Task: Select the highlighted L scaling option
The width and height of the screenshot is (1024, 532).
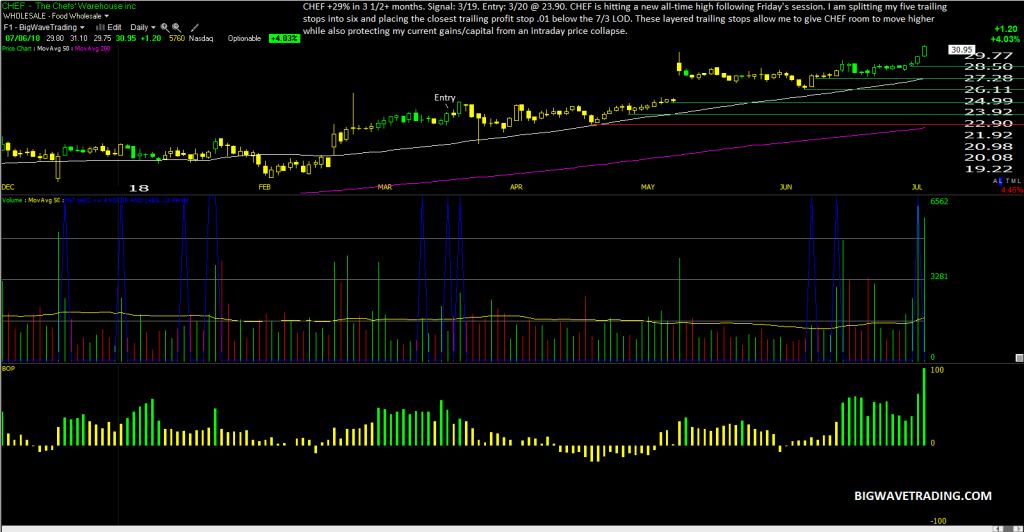Action: tap(1000, 181)
